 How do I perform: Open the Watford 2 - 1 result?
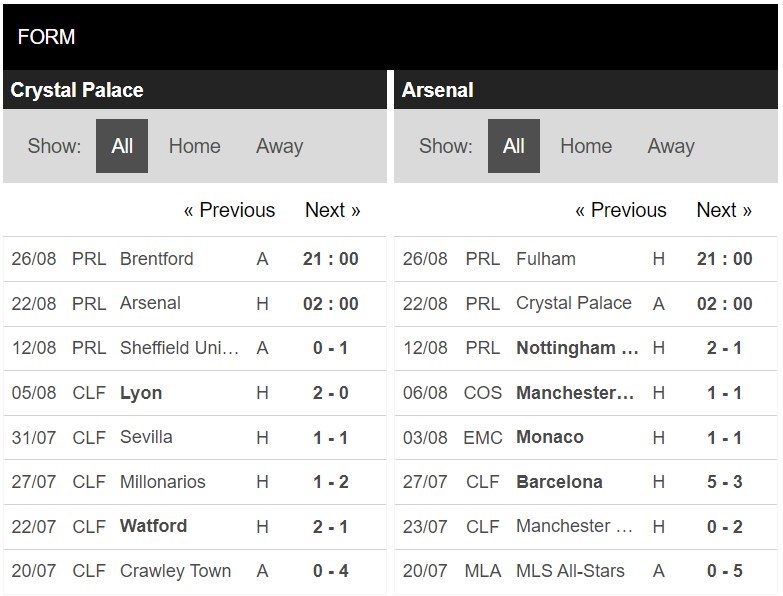(x=195, y=527)
